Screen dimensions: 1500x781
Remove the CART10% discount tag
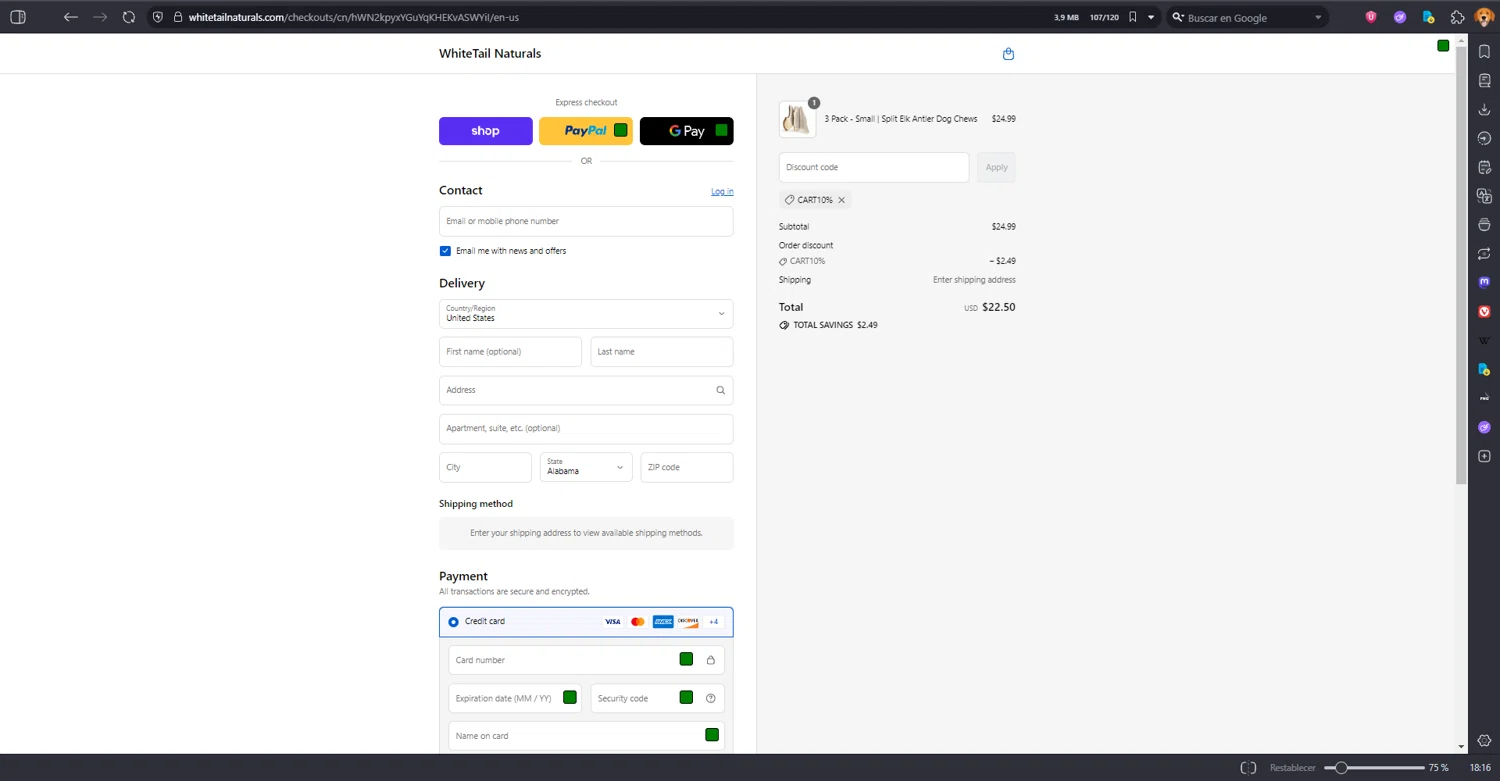[x=841, y=200]
